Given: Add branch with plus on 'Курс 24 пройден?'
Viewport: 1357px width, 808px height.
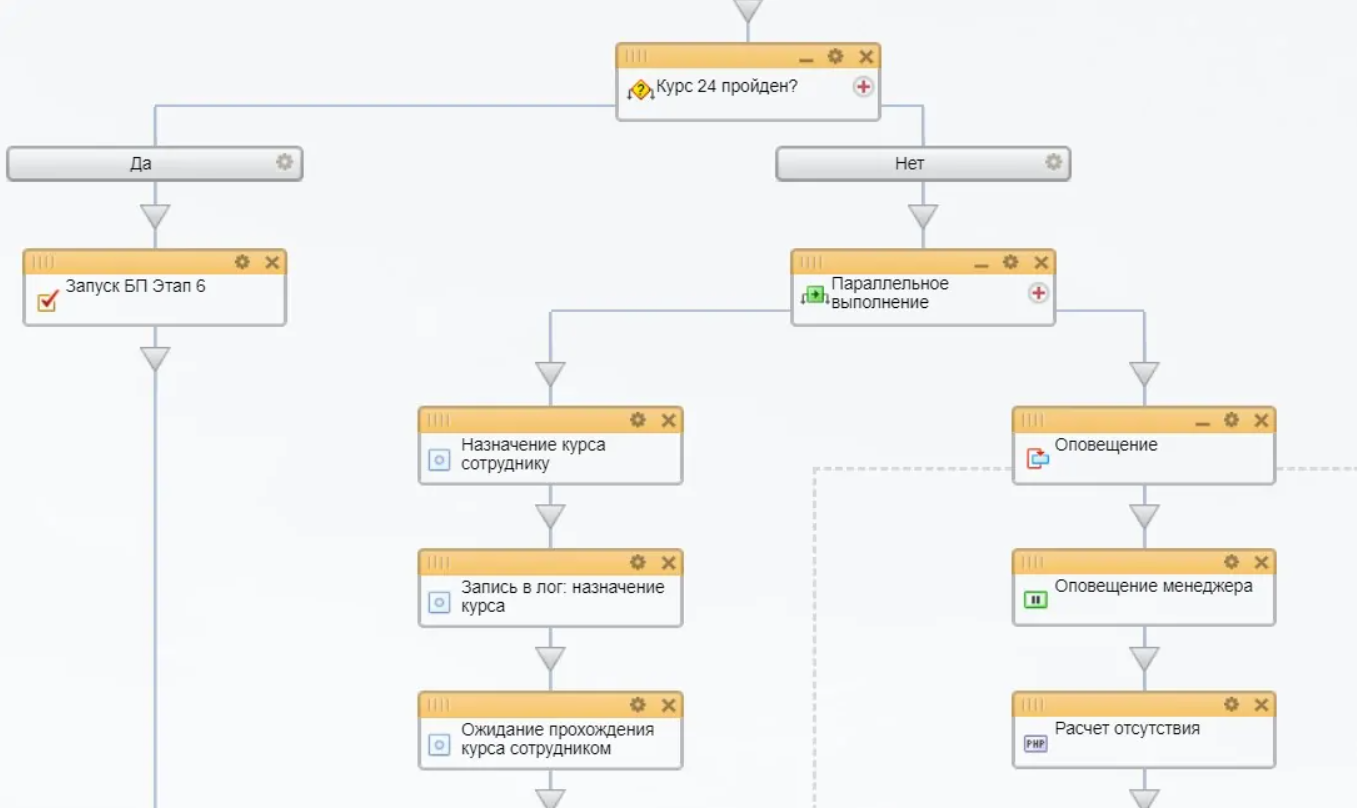Looking at the screenshot, I should pyautogui.click(x=863, y=87).
